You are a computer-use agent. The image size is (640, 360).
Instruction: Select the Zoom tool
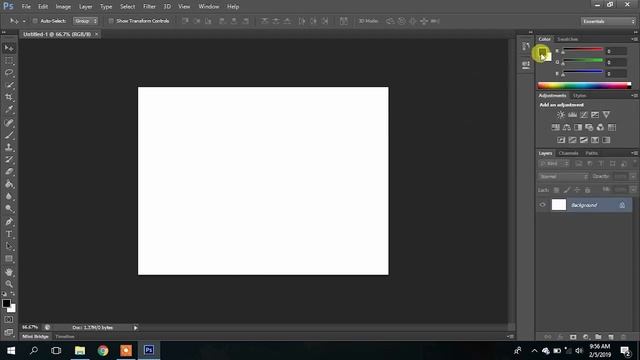(x=9, y=284)
